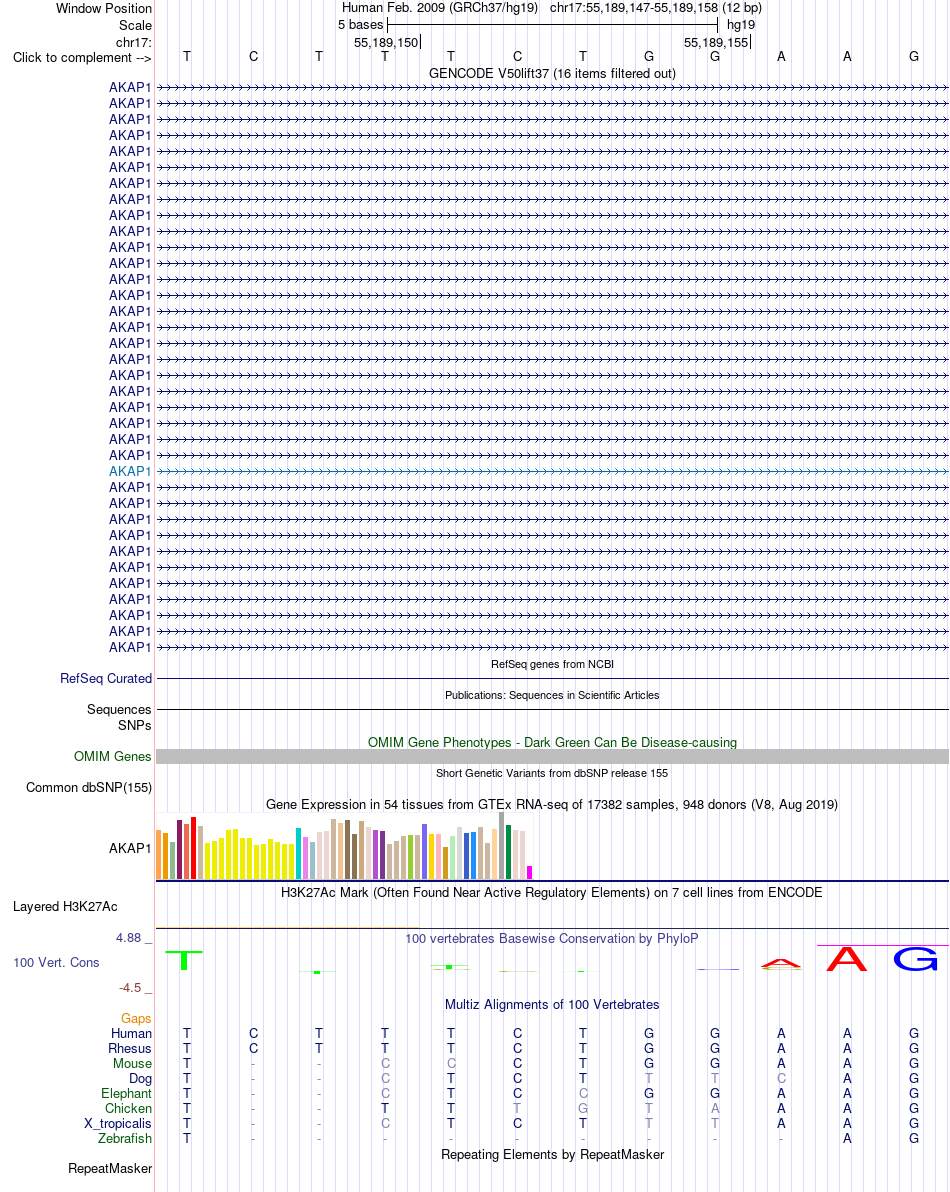Image resolution: width=950 pixels, height=1192 pixels.
Task: Click 'Repeating Elements by RepeatMasker' title
Action: (x=553, y=1154)
